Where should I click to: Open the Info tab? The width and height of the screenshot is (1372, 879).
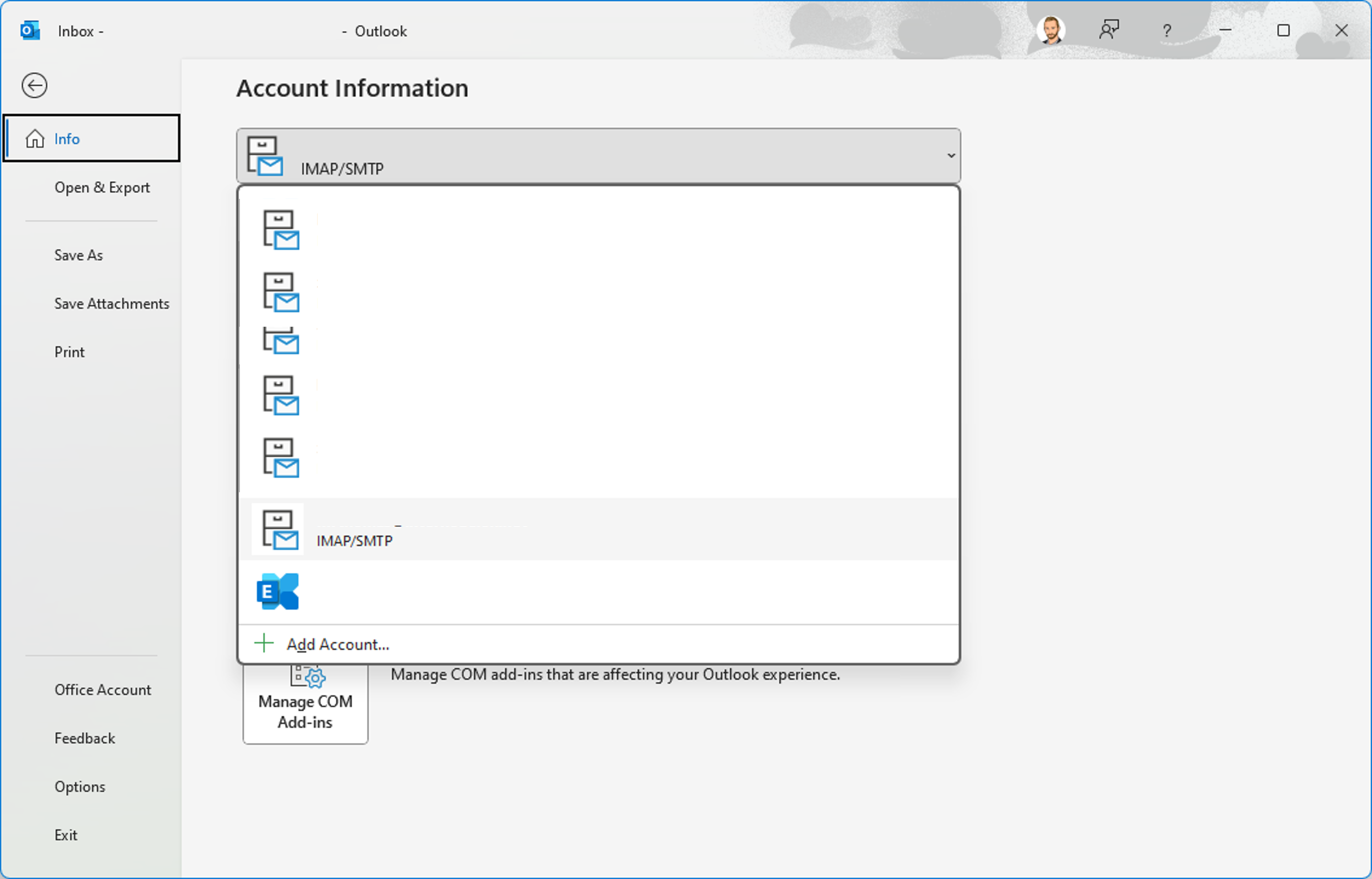click(x=91, y=138)
